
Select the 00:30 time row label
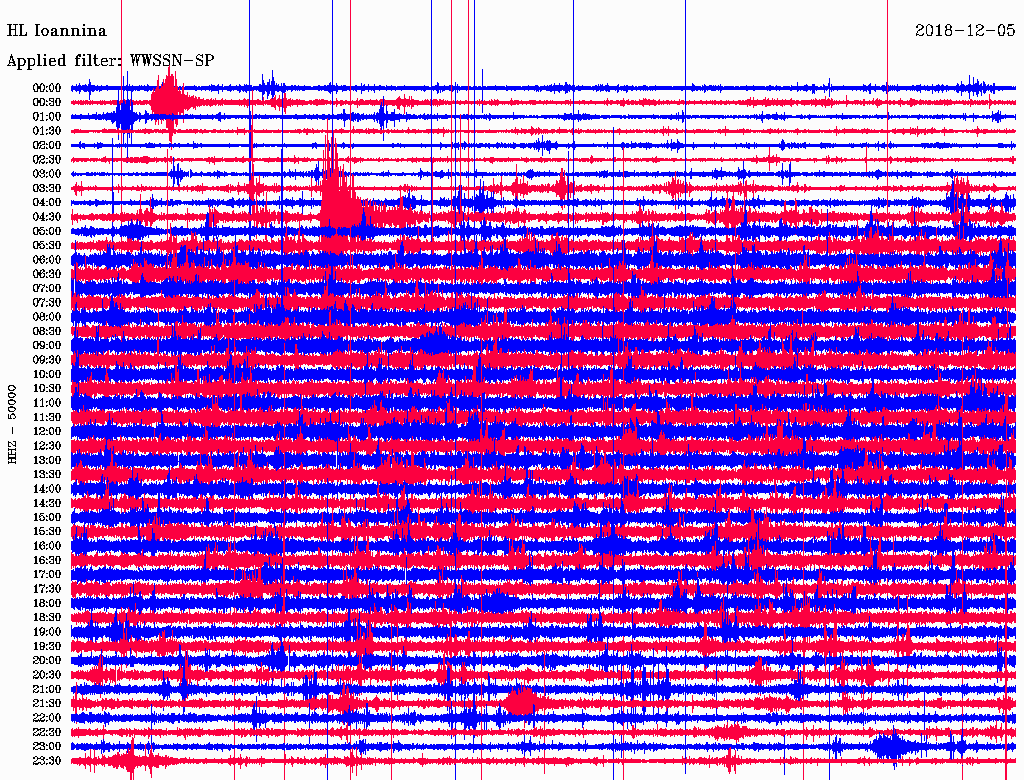(x=47, y=102)
